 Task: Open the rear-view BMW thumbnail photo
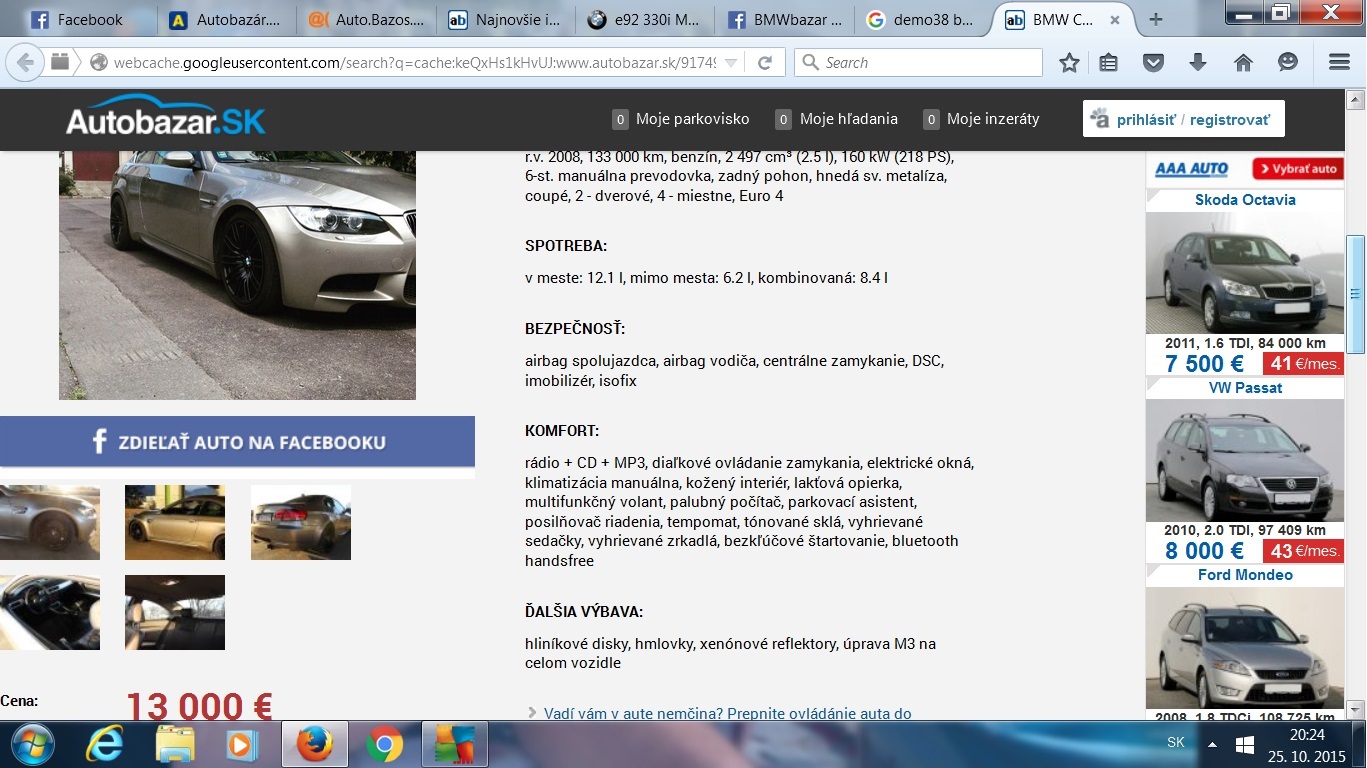tap(300, 522)
